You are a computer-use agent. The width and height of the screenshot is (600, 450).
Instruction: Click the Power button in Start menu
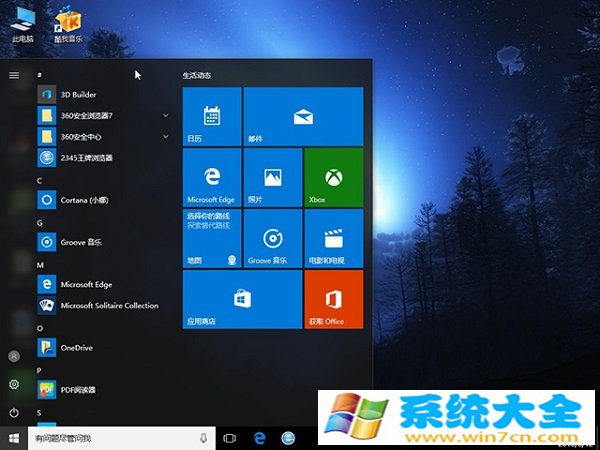pos(14,412)
